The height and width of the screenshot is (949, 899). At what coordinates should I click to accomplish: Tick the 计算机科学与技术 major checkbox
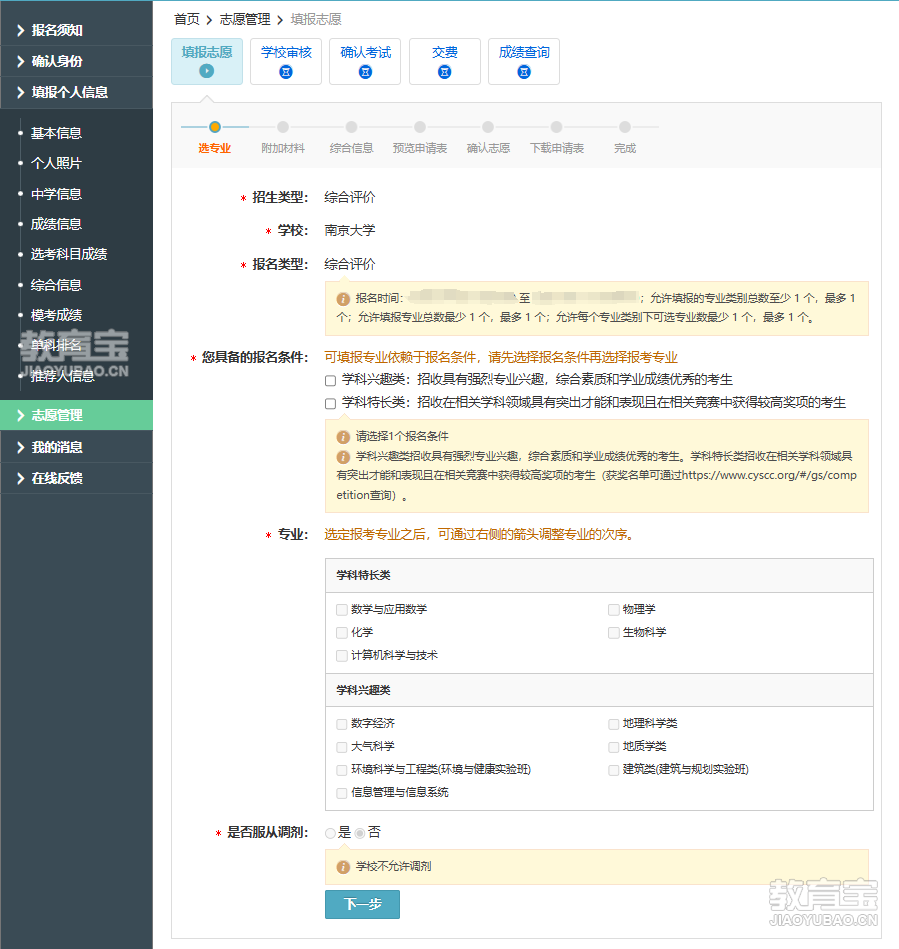[x=342, y=655]
